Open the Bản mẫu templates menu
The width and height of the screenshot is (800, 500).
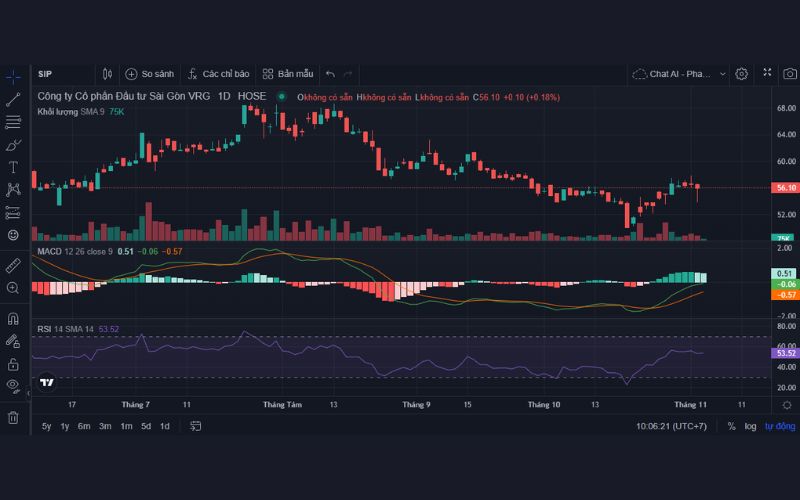(x=288, y=74)
